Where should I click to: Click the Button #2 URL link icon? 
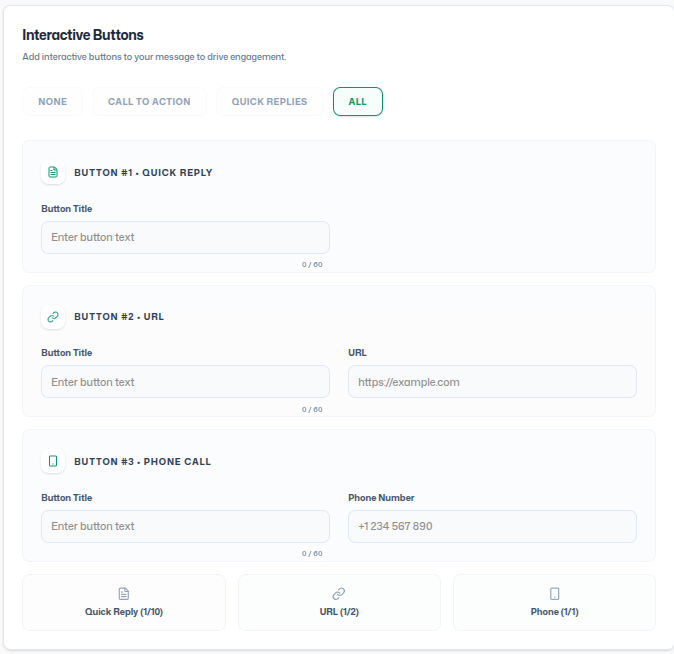(x=53, y=317)
